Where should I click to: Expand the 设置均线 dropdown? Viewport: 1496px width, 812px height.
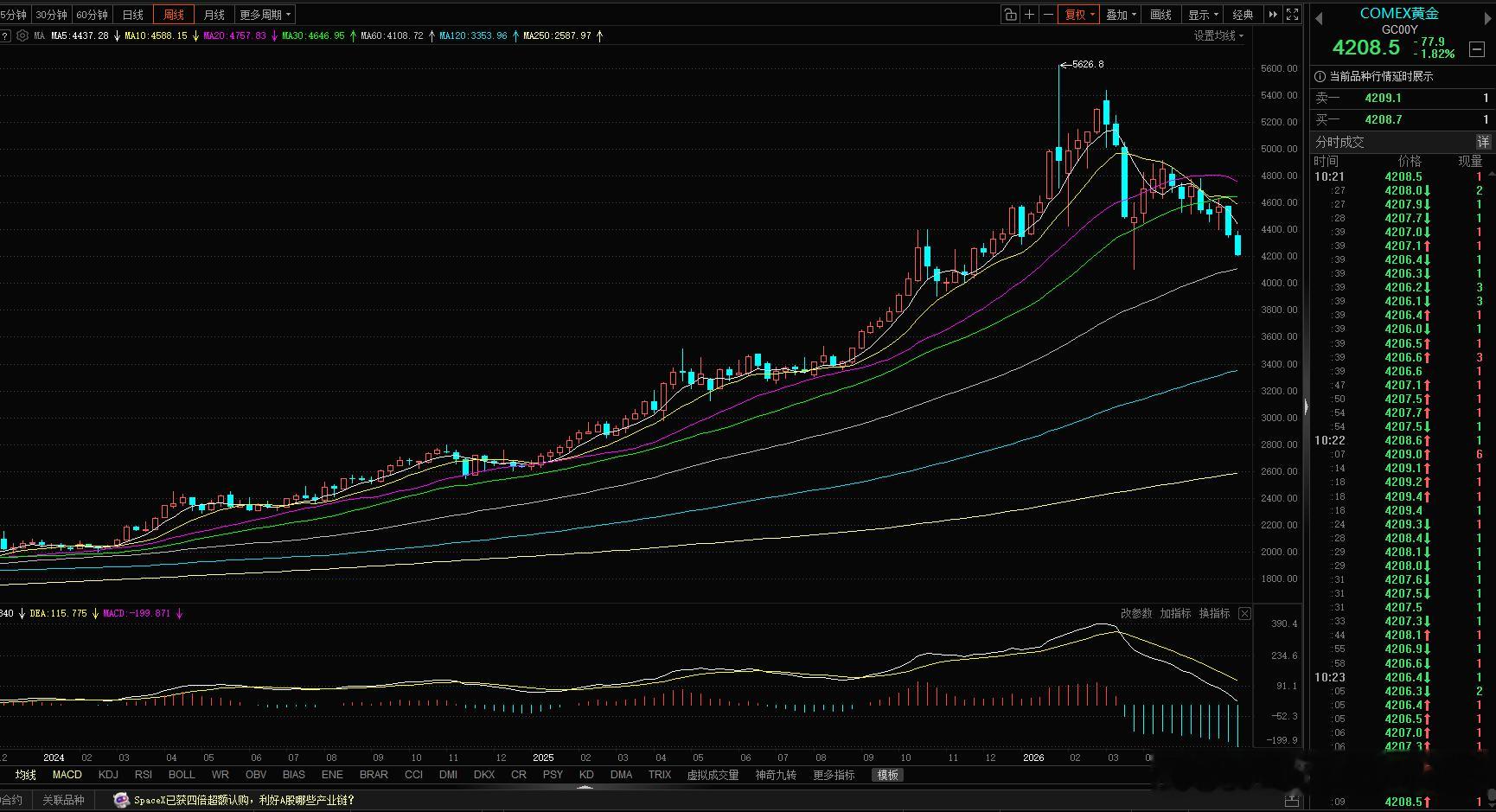click(x=1218, y=35)
